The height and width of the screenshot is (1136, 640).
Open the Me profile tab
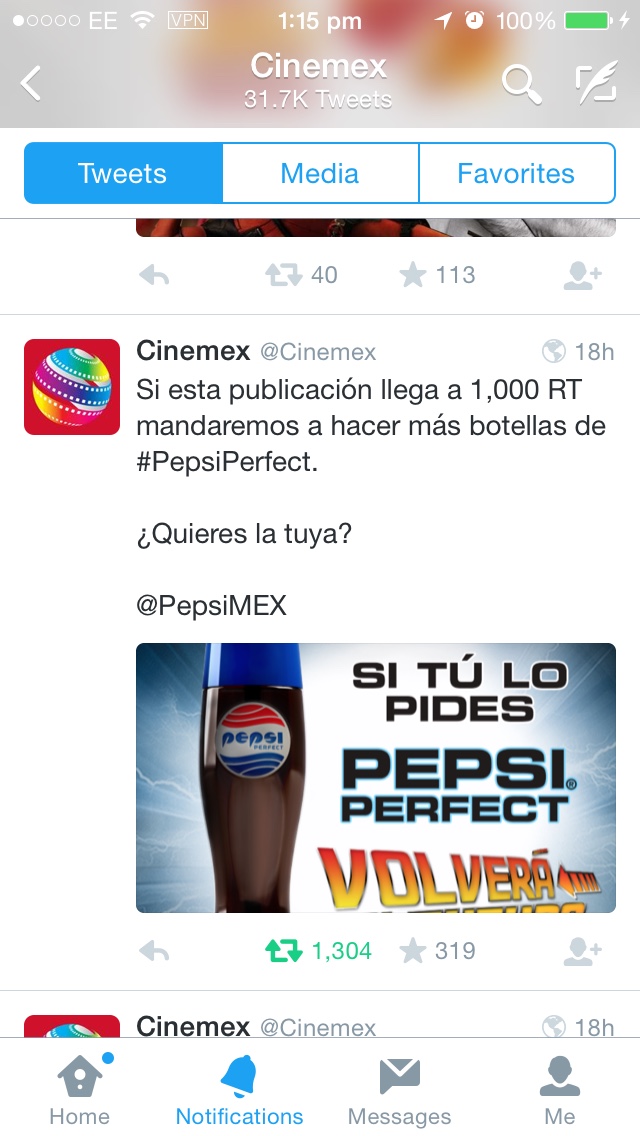click(x=560, y=1088)
